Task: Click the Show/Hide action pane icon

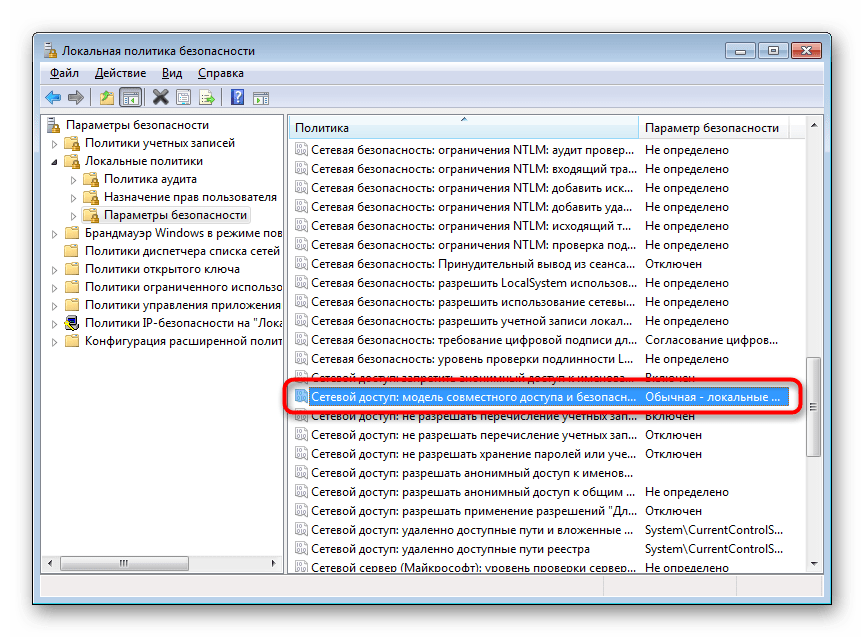Action: (260, 97)
